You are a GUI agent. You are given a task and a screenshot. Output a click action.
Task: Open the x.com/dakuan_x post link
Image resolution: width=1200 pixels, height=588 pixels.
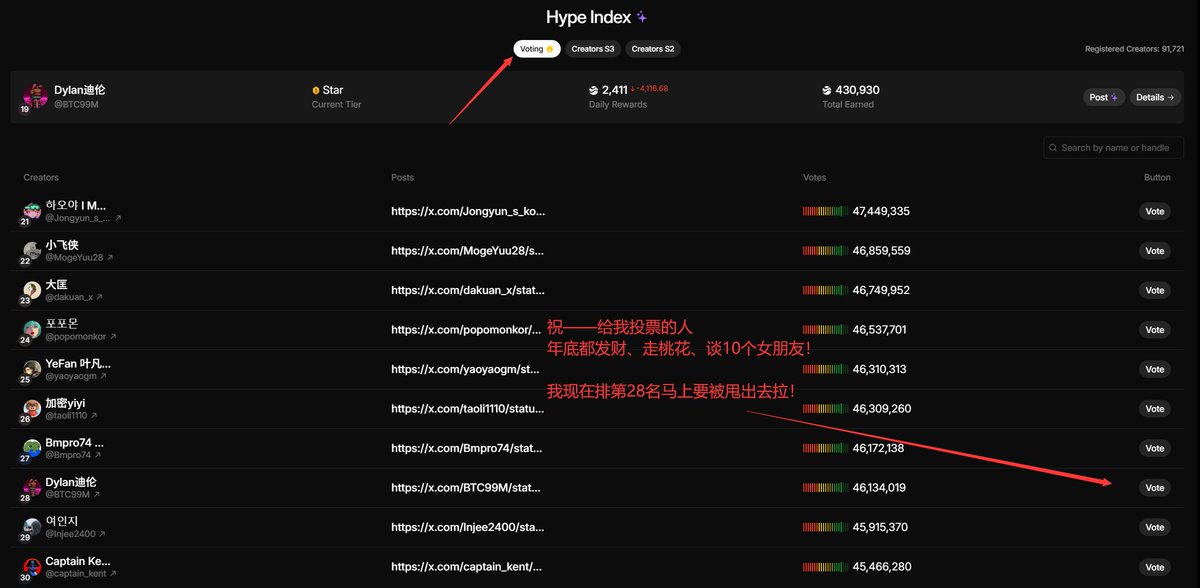(x=468, y=290)
